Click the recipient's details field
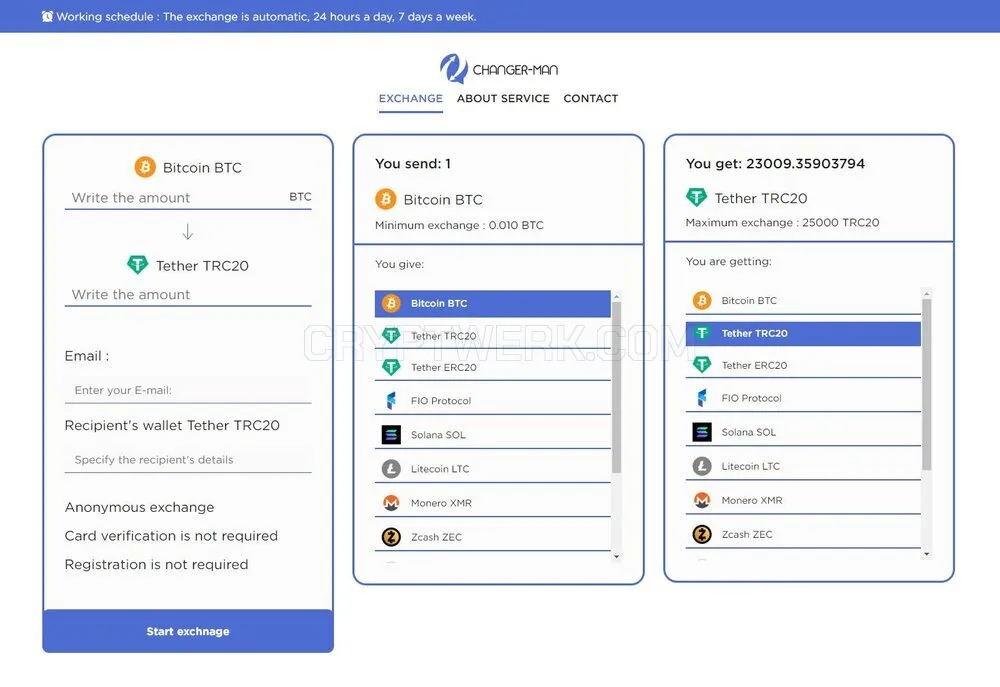This screenshot has width=1000, height=687. click(x=188, y=459)
